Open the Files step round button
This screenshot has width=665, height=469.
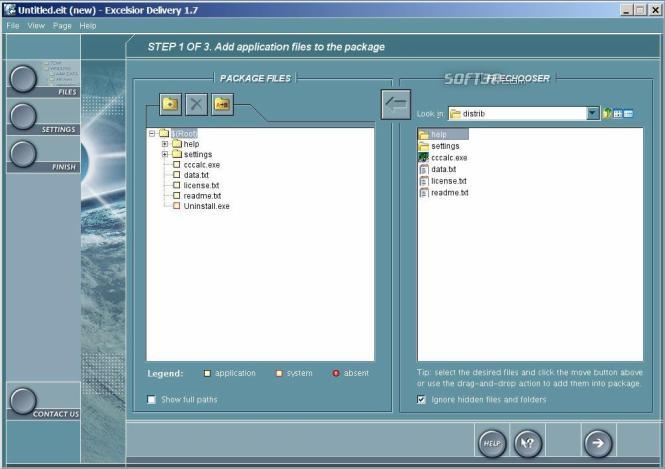pyautogui.click(x=23, y=79)
